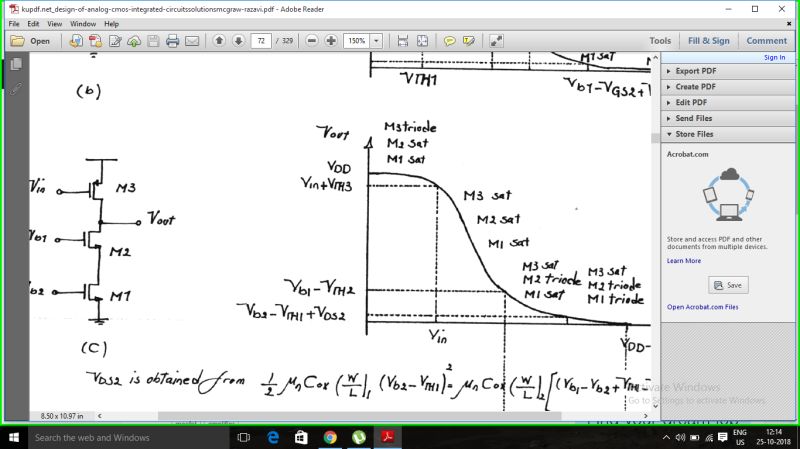
Task: Click Adobe Reader taskbar icon
Action: 387,437
